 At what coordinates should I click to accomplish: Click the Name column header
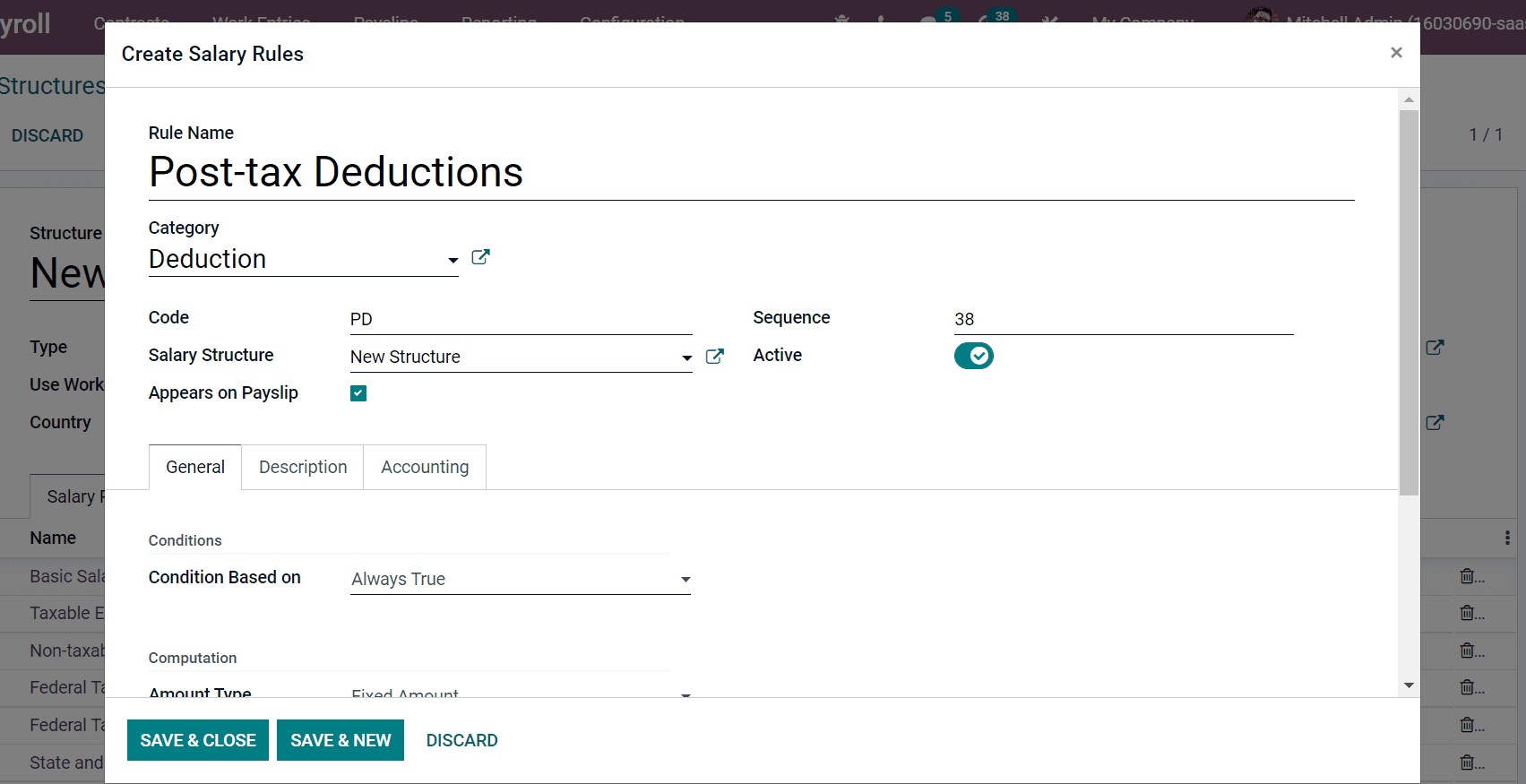(x=53, y=538)
